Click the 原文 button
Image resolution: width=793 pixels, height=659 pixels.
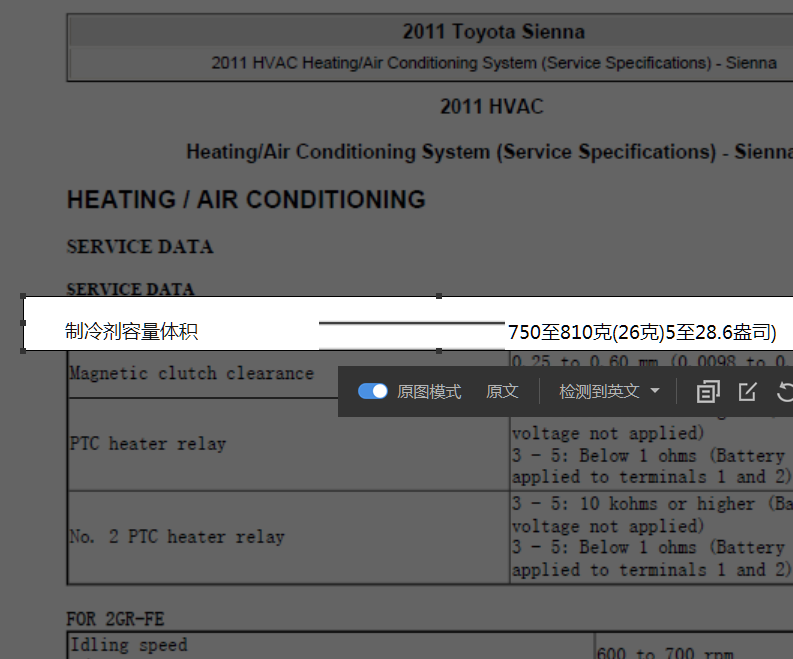point(502,391)
